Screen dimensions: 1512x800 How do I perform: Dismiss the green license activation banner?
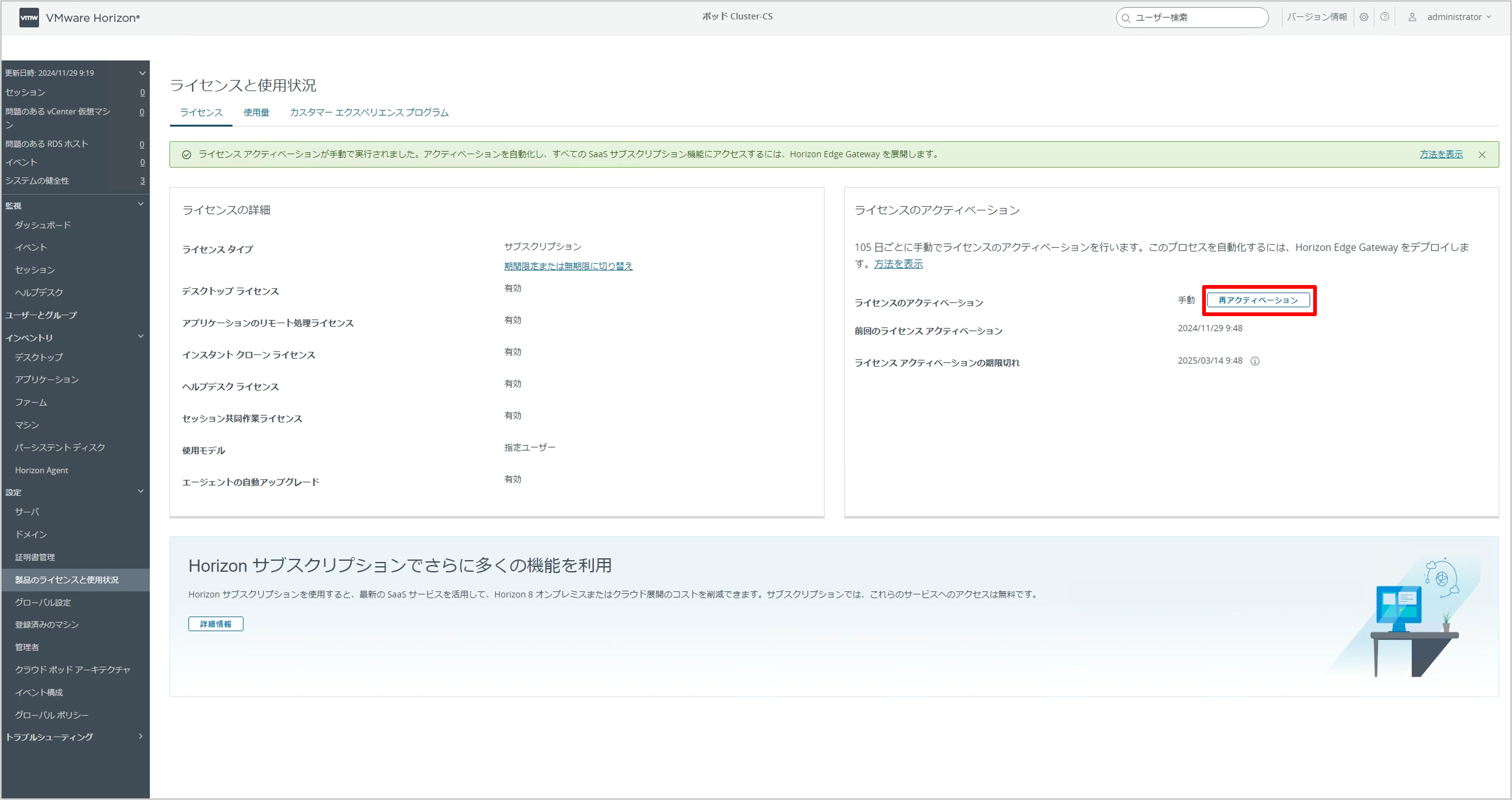pos(1482,155)
